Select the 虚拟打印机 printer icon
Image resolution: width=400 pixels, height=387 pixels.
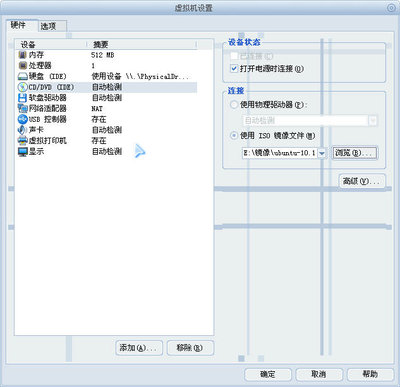pos(23,141)
